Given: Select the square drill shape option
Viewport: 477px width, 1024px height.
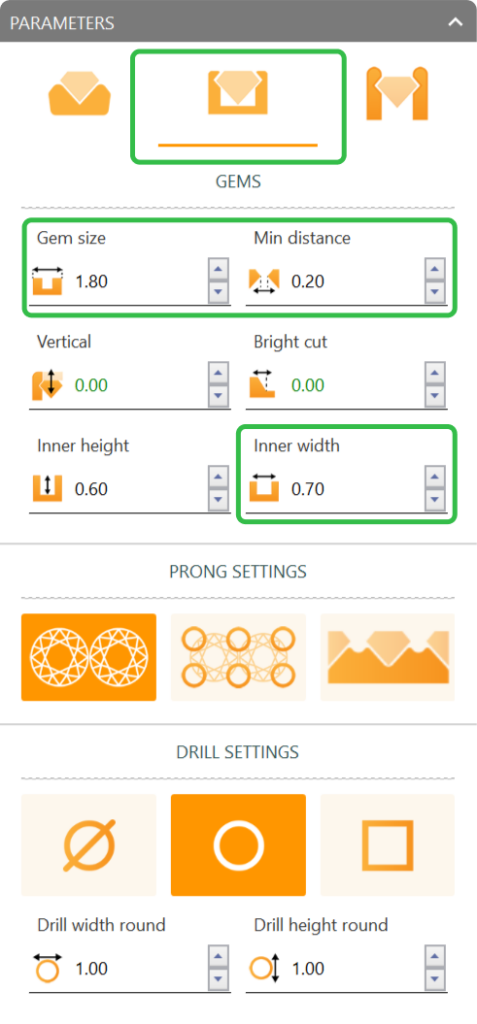Looking at the screenshot, I should pos(387,845).
